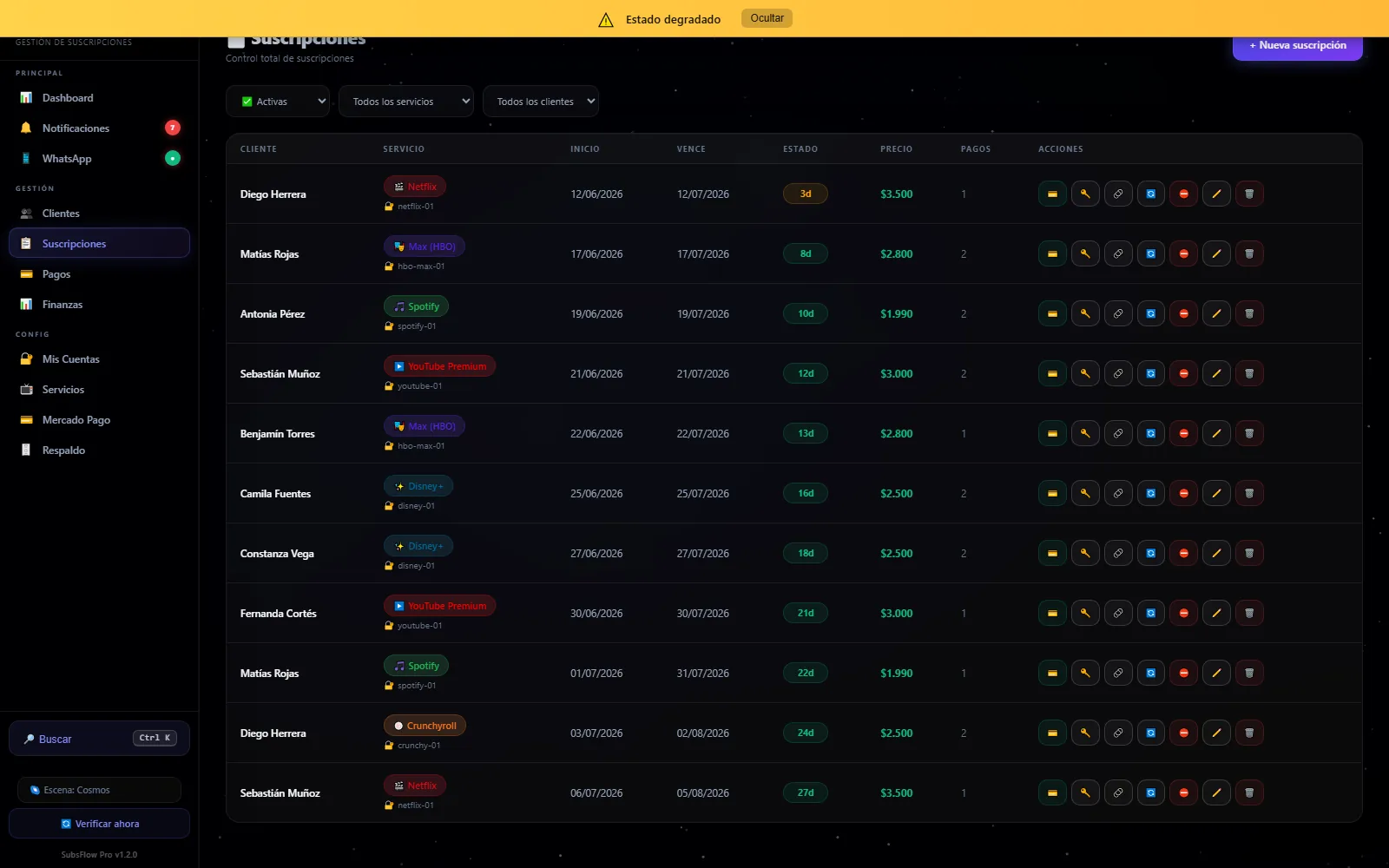
Task: Click the red suspend icon in Benjamín Torres's row
Action: pos(1184,433)
